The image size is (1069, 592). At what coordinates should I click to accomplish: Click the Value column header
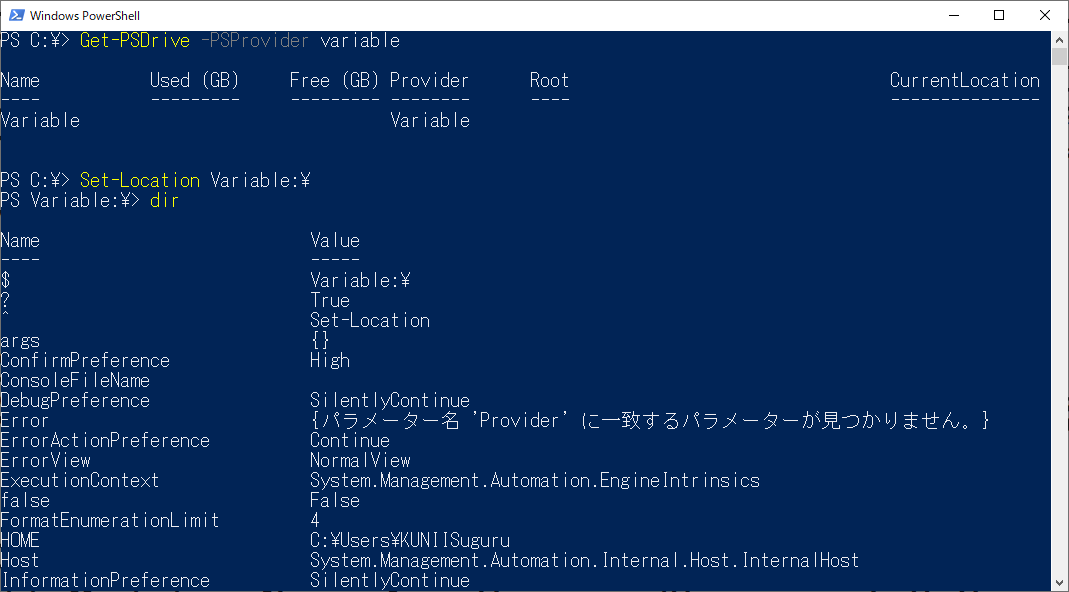334,240
